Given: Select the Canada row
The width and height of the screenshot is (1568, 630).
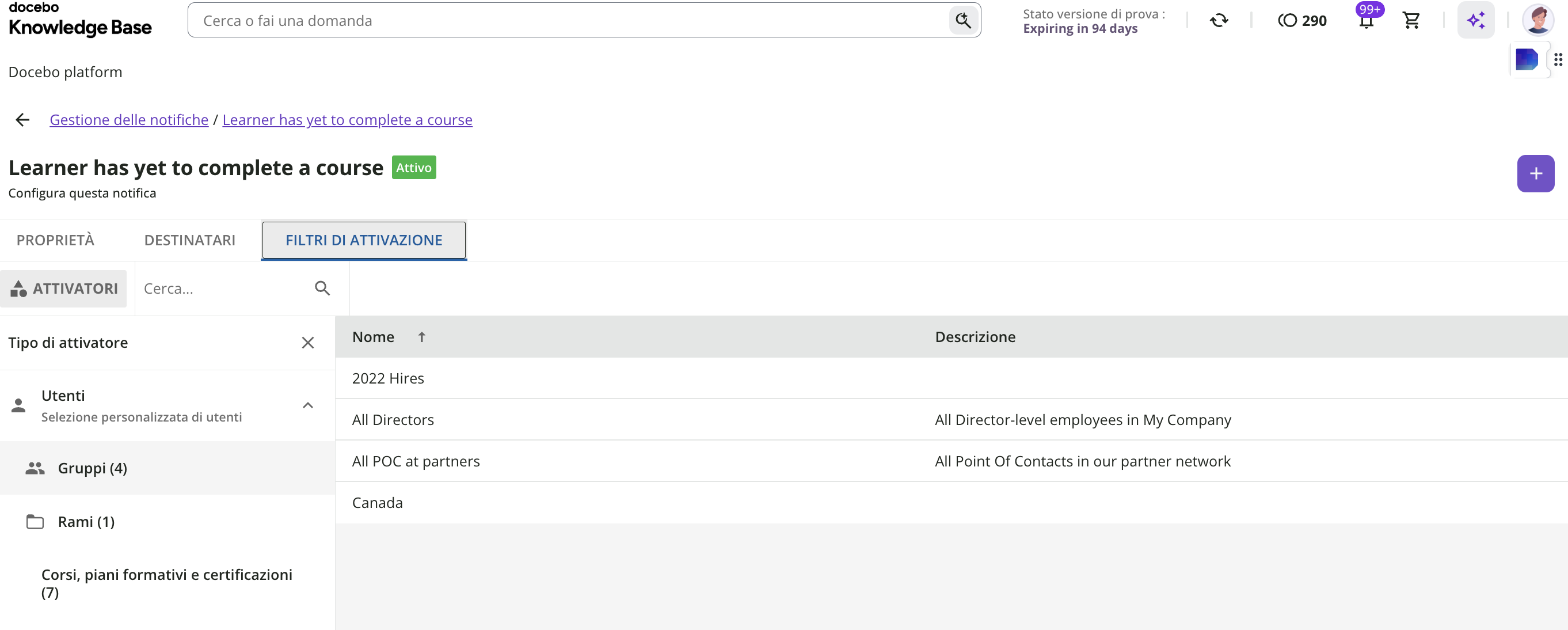Looking at the screenshot, I should 952,503.
